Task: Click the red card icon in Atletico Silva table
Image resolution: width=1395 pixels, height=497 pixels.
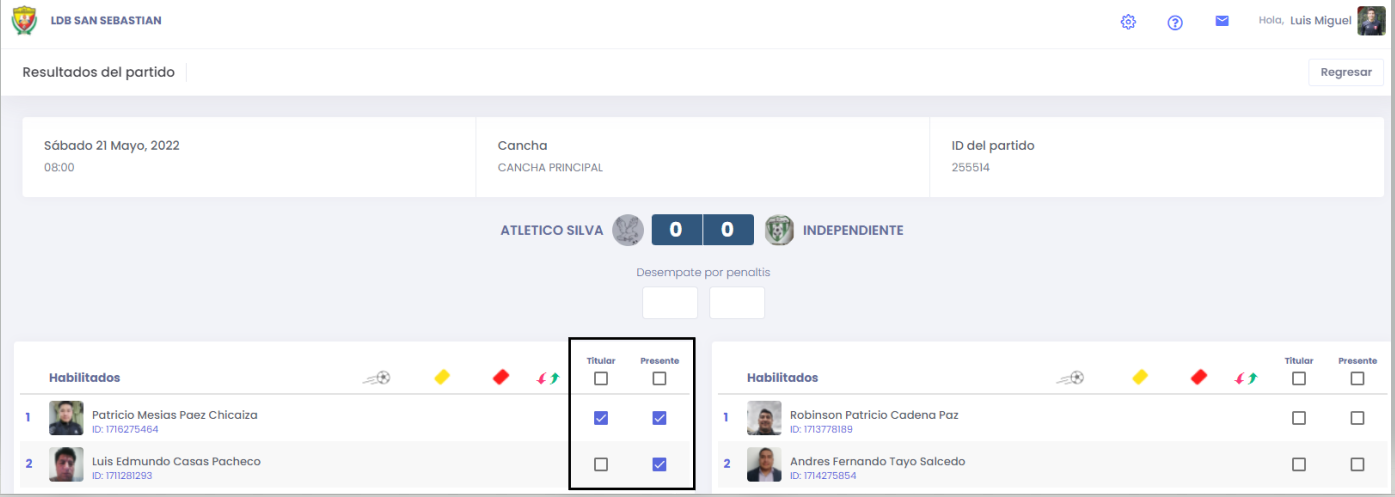Action: pyautogui.click(x=501, y=377)
